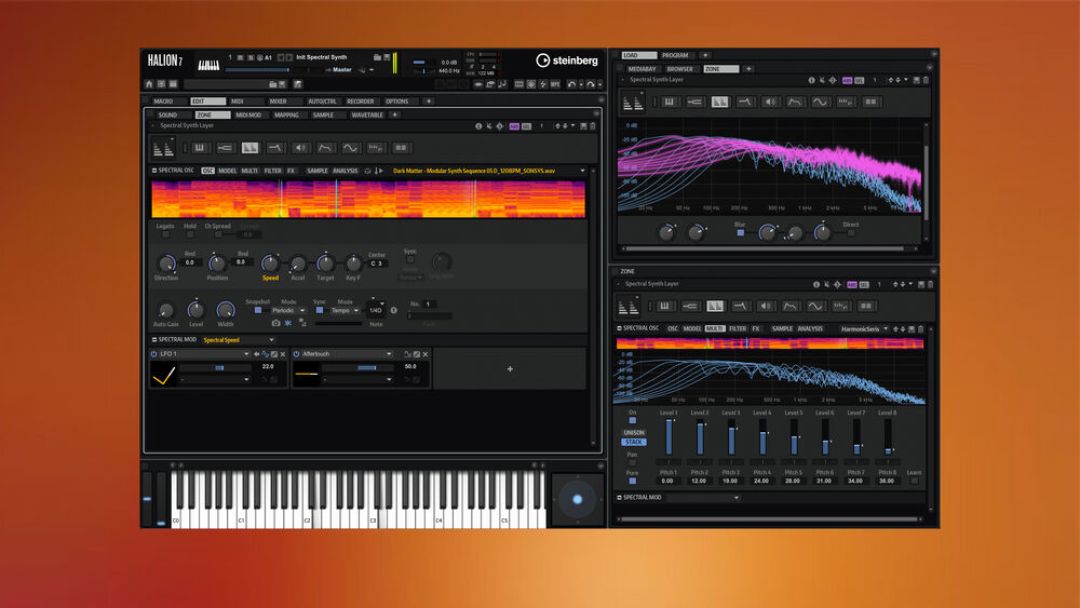Open the LFO 1 source dropdown
Screen dimensions: 1080x608
tap(204, 354)
